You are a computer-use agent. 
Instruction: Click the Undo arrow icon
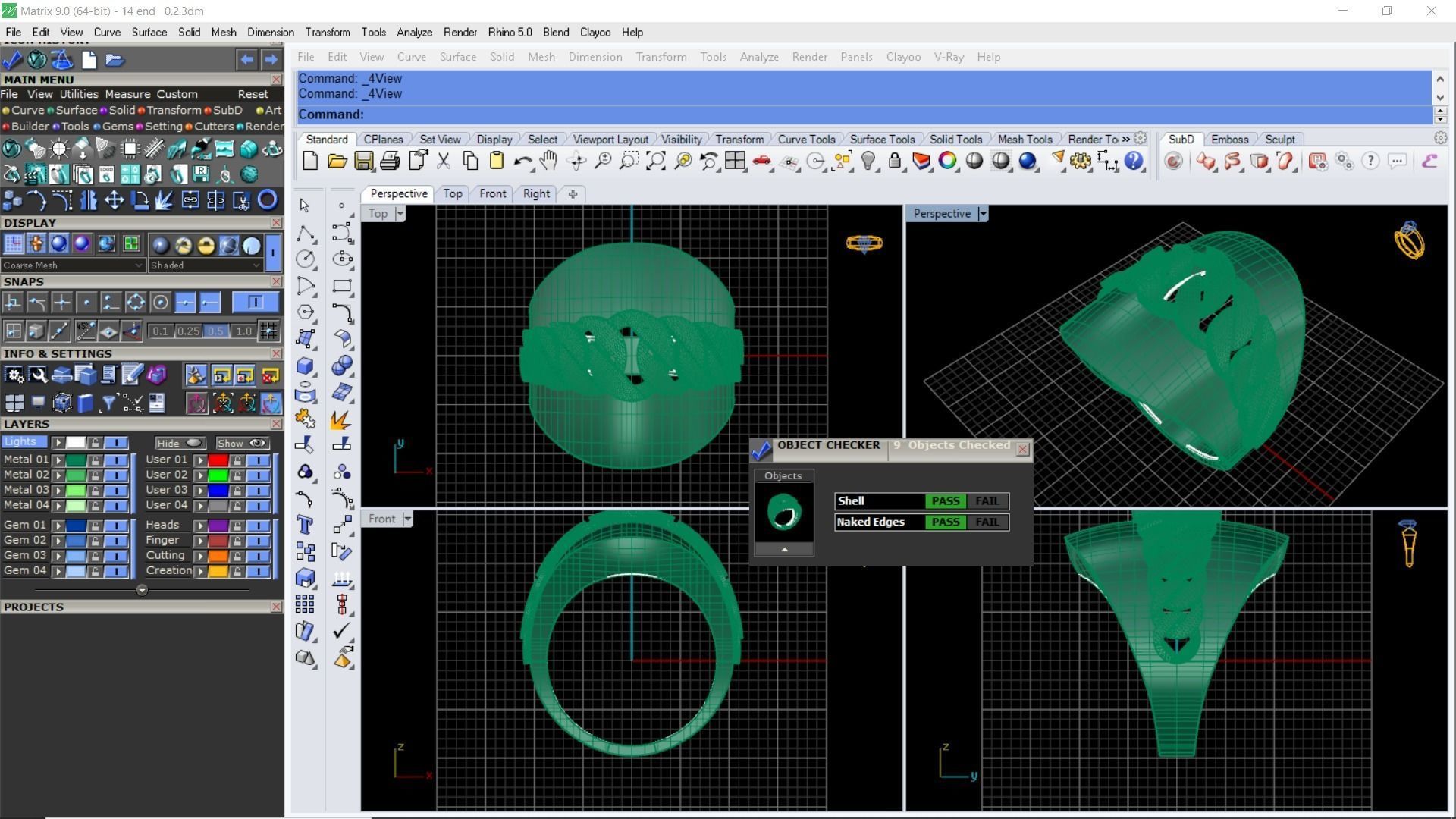(x=522, y=161)
